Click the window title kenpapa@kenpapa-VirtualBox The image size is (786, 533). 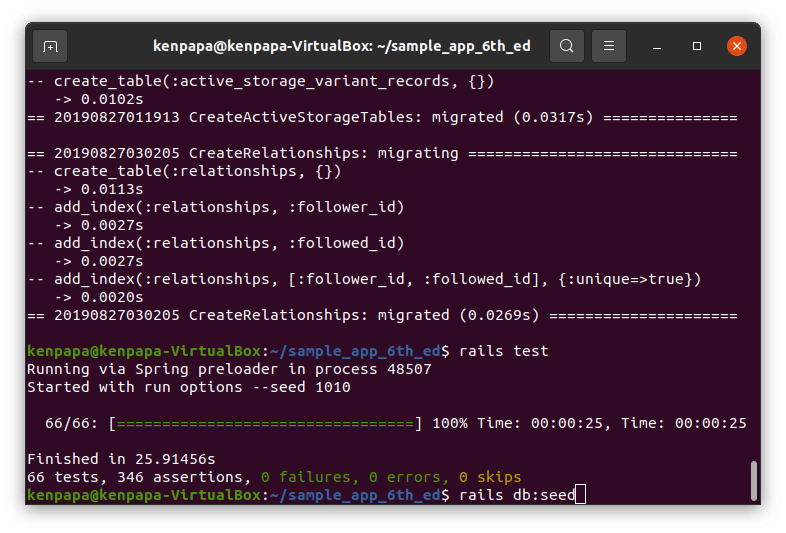(341, 46)
